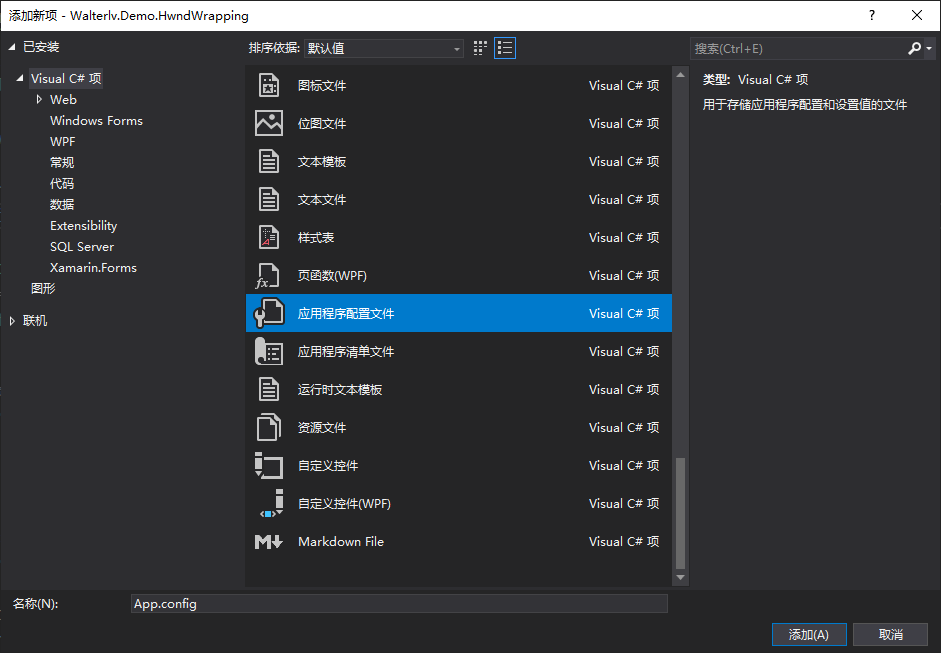Select the 数据 category
941x653 pixels.
[x=62, y=205]
